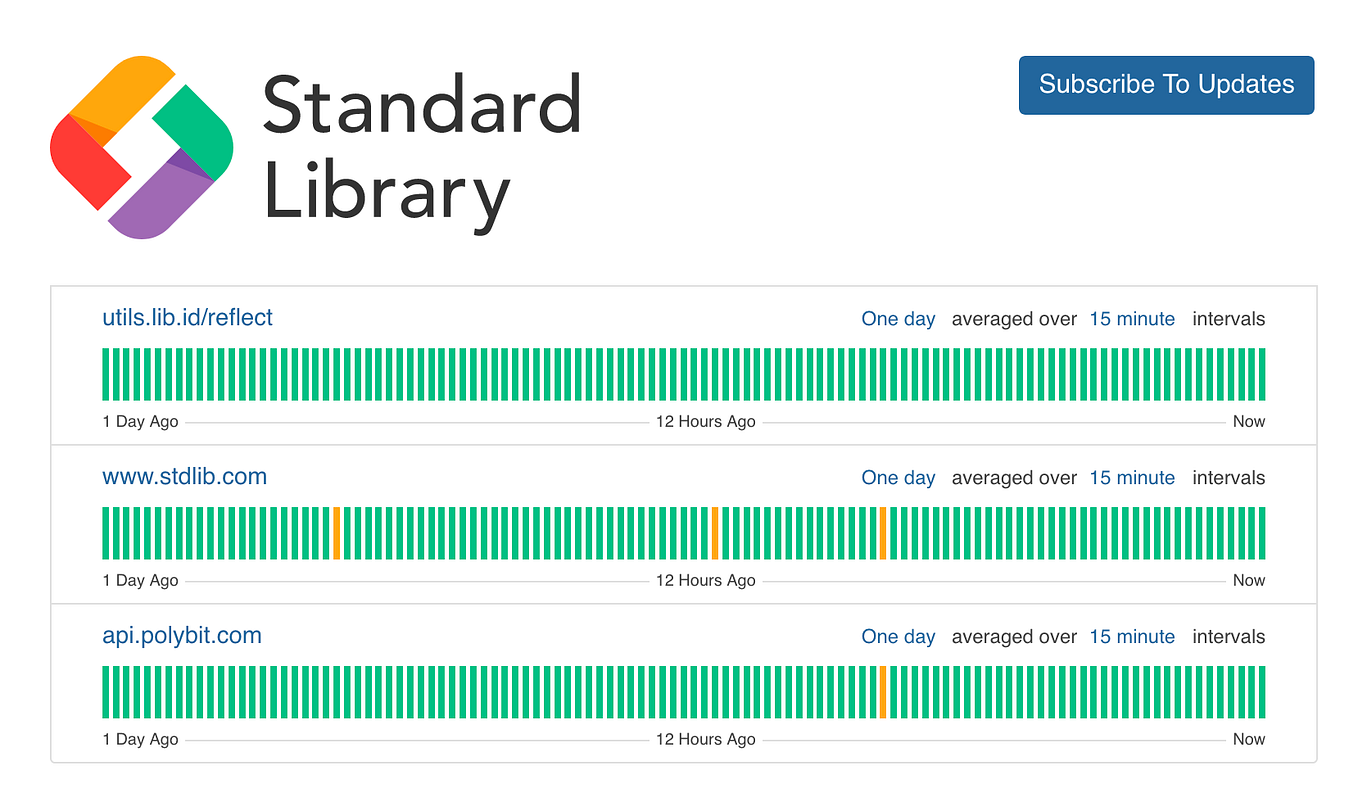Change the One day range for api.polybit.com
Image resolution: width=1358 pixels, height=798 pixels.
pos(898,636)
